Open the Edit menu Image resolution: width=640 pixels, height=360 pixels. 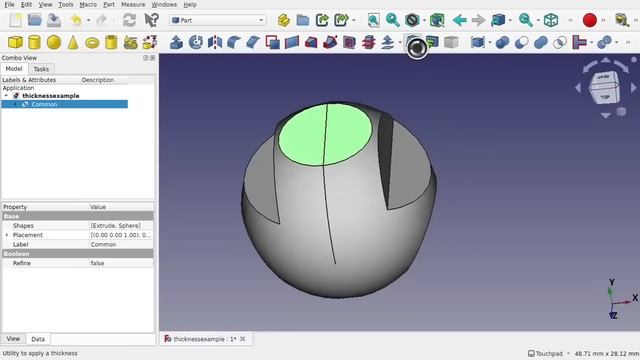(26, 4)
